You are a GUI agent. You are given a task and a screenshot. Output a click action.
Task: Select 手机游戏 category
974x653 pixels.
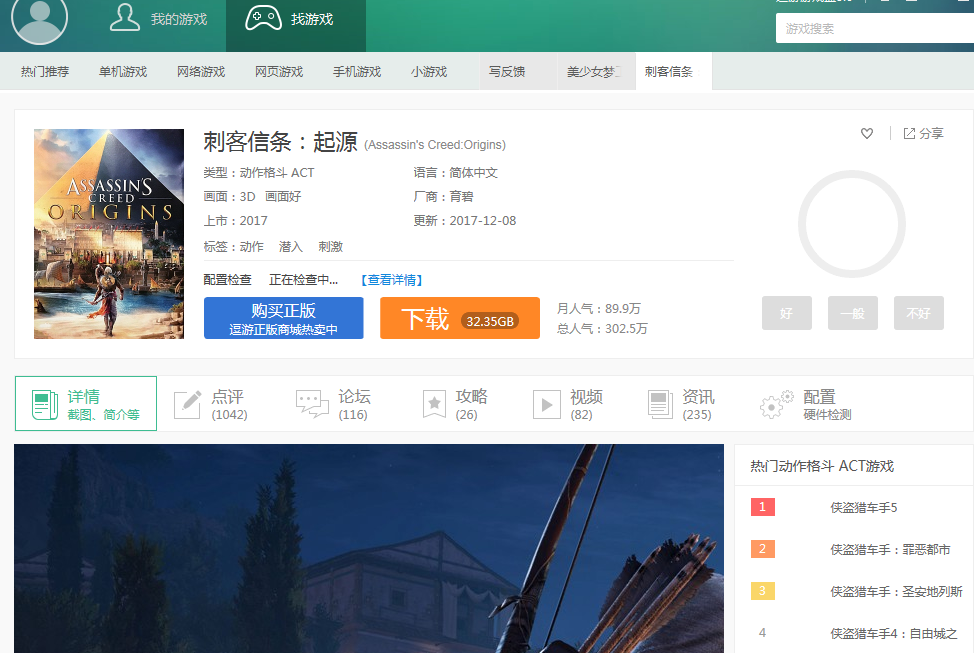(357, 71)
